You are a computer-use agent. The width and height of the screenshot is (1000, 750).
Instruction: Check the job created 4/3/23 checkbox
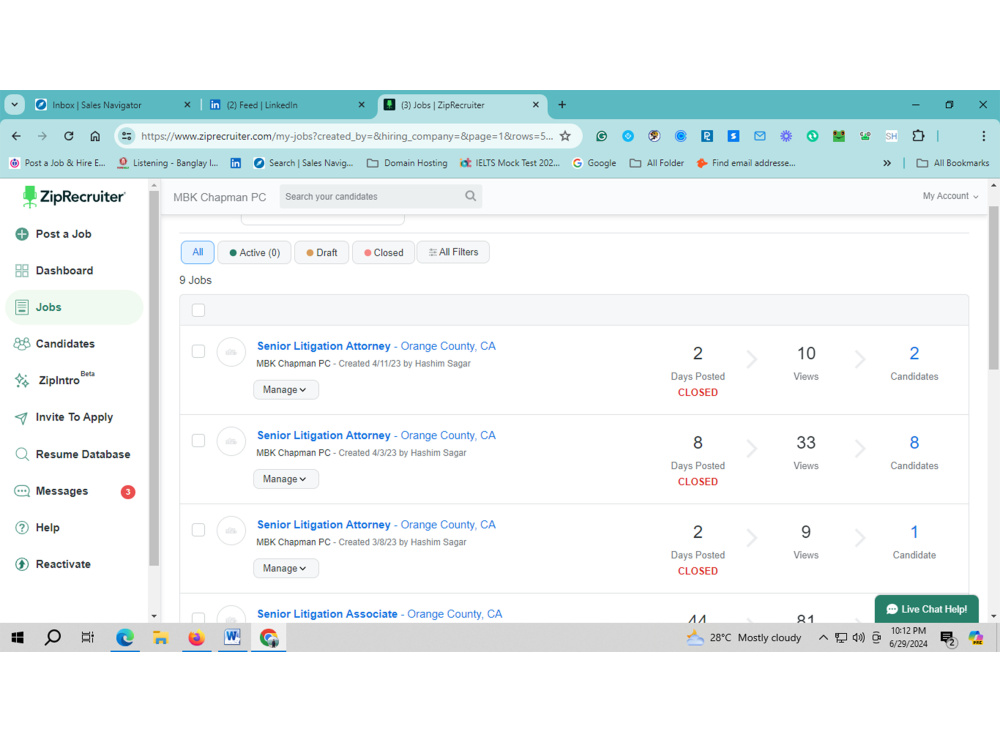pos(198,441)
